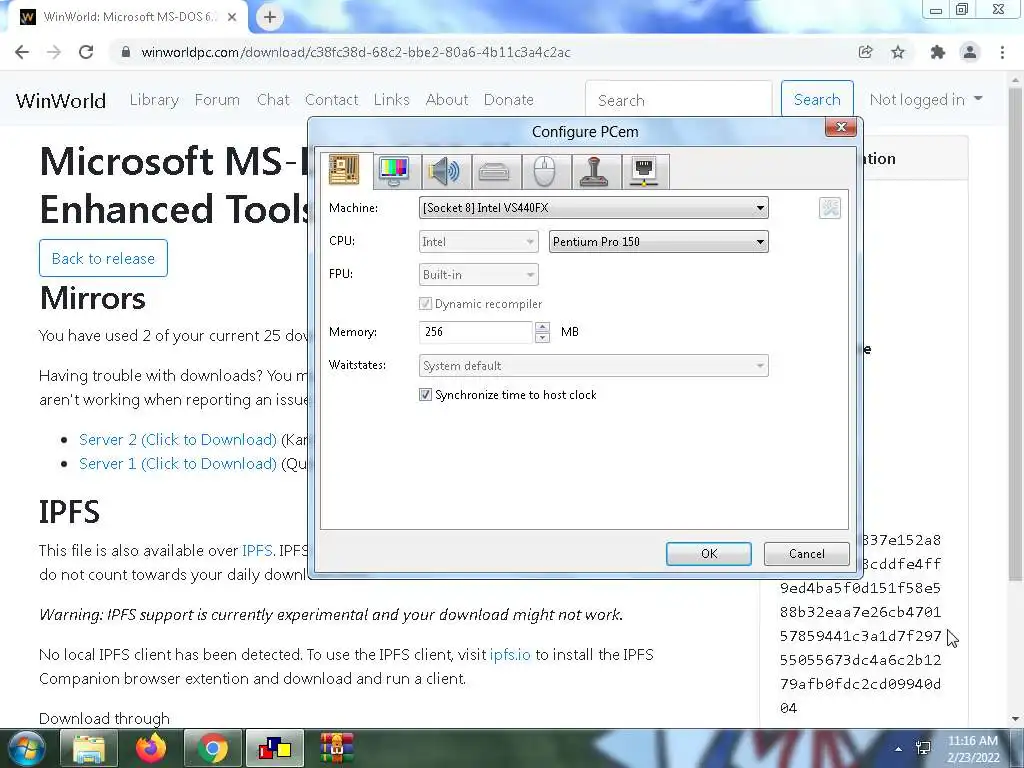Open the Display settings tab icon

pyautogui.click(x=394, y=171)
